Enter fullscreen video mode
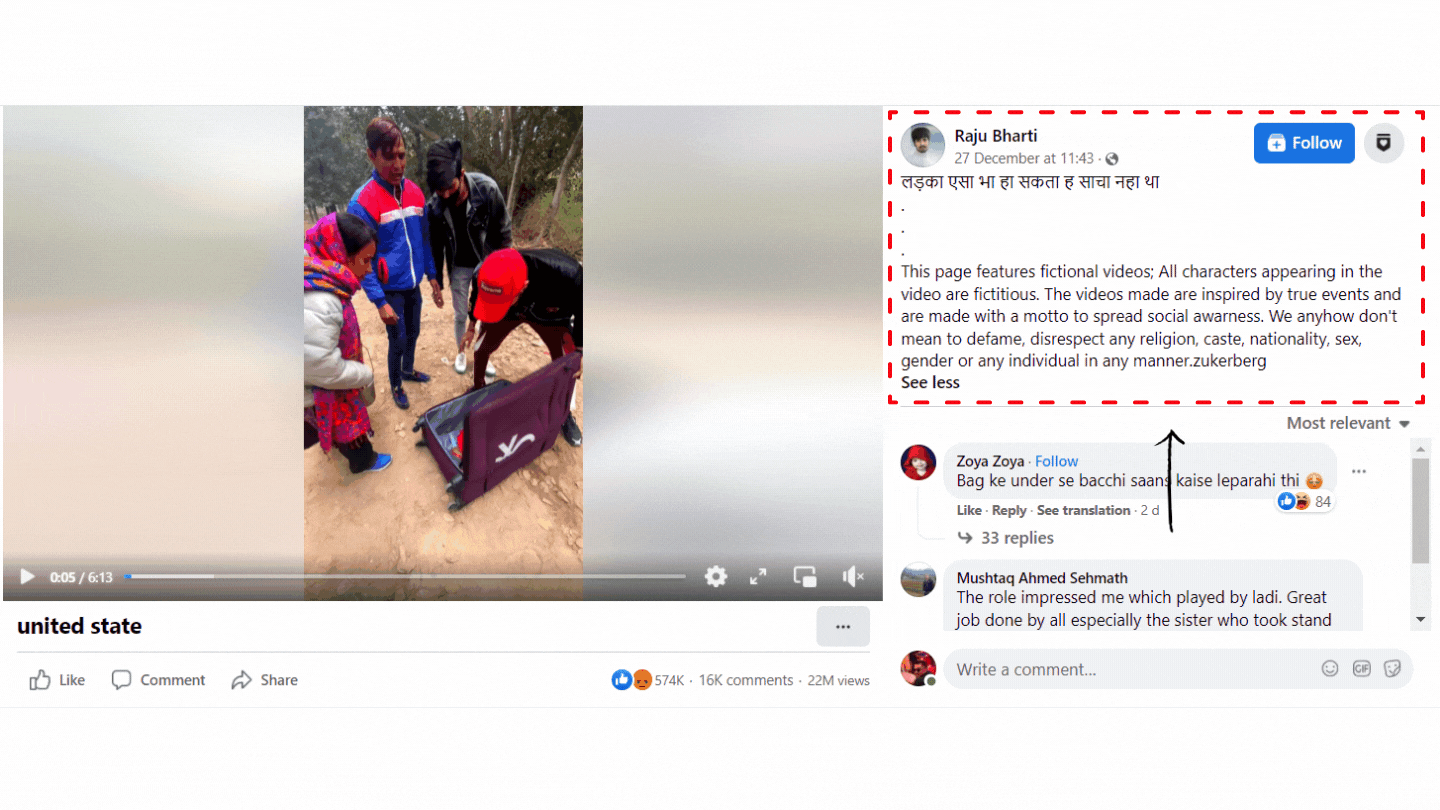Viewport: 1440px width, 810px height. coord(758,576)
